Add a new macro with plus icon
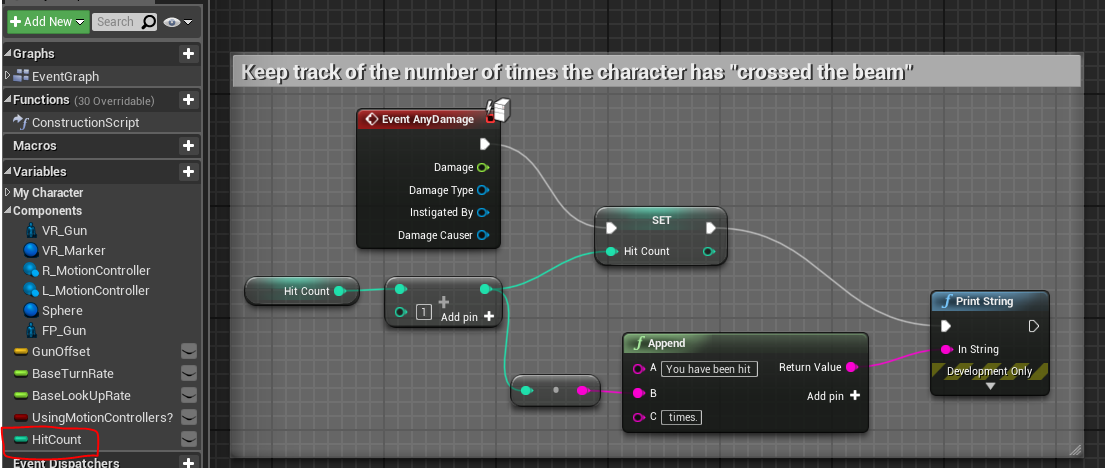Viewport: 1105px width, 468px height. [x=187, y=146]
